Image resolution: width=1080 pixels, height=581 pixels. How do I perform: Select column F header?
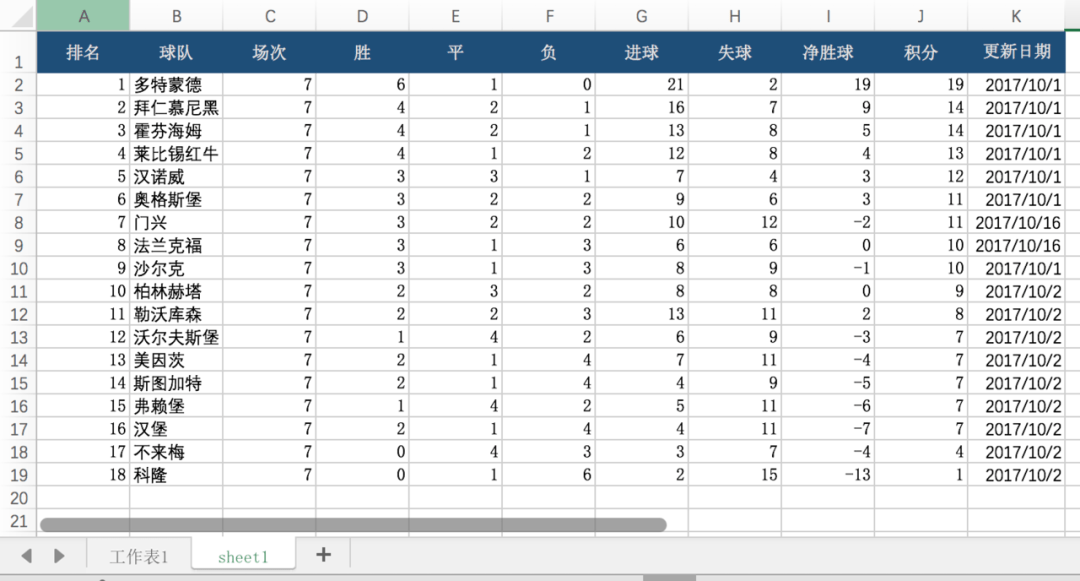549,16
